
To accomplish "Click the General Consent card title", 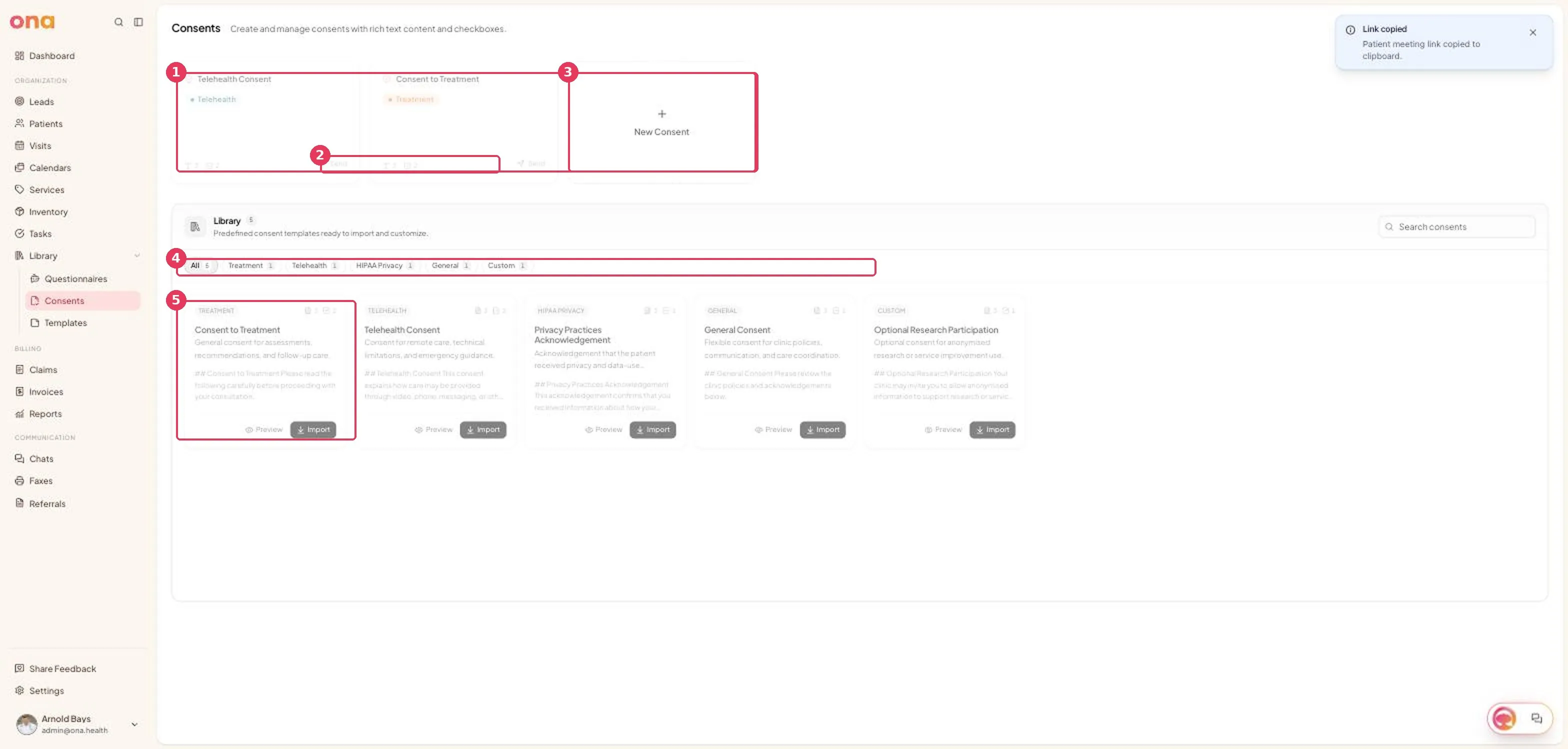I will pos(737,330).
